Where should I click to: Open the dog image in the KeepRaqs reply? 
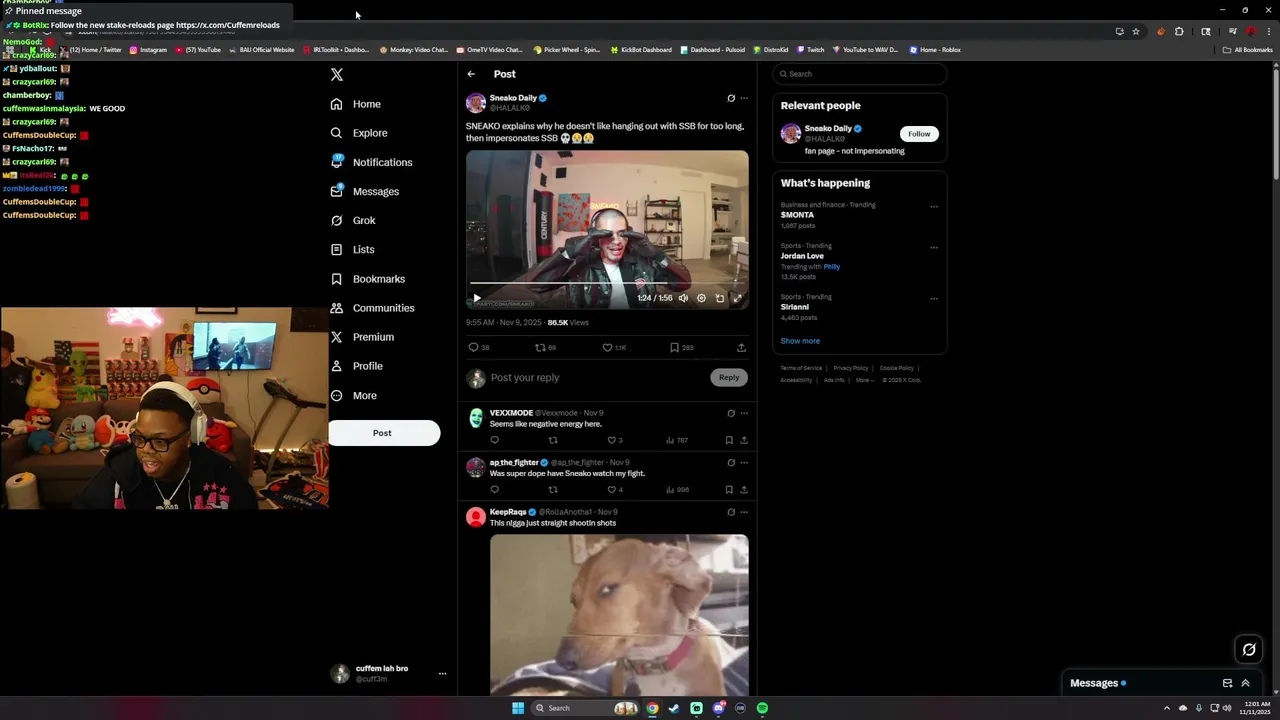coord(619,615)
